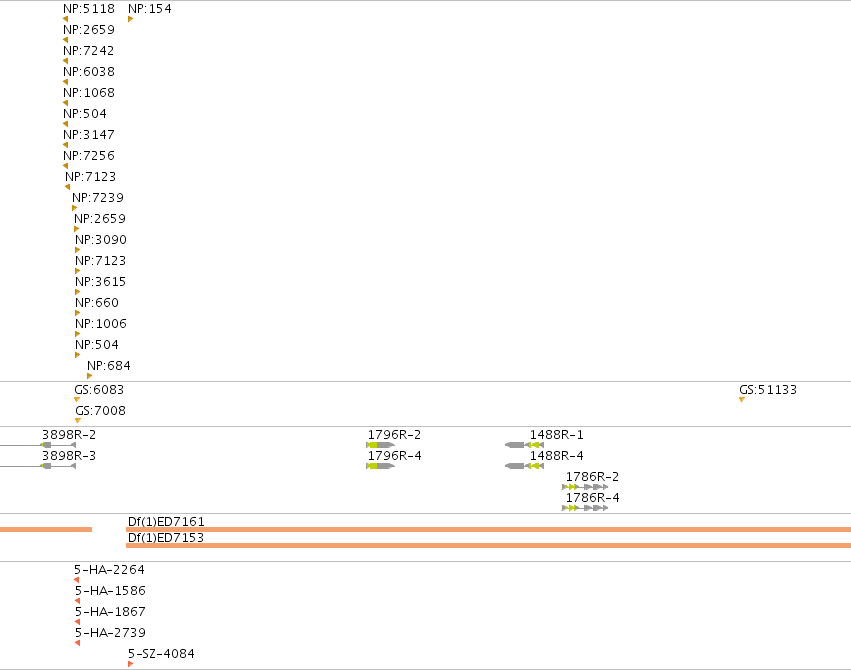The height and width of the screenshot is (670, 851).
Task: Click the NP:7123 label with right-pointing marker
Action: 100,260
